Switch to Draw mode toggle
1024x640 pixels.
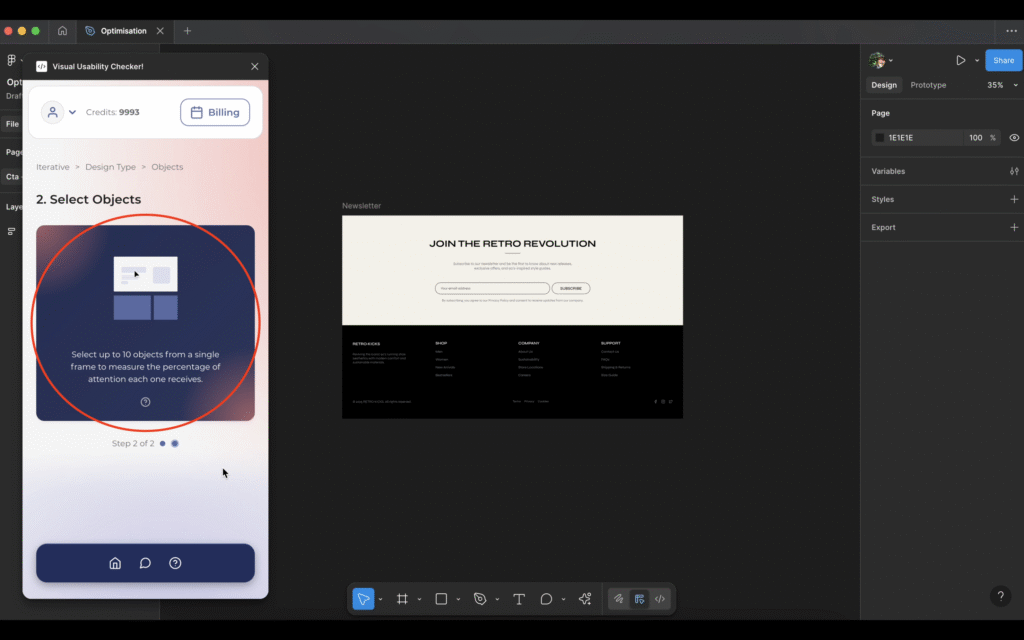(x=619, y=599)
